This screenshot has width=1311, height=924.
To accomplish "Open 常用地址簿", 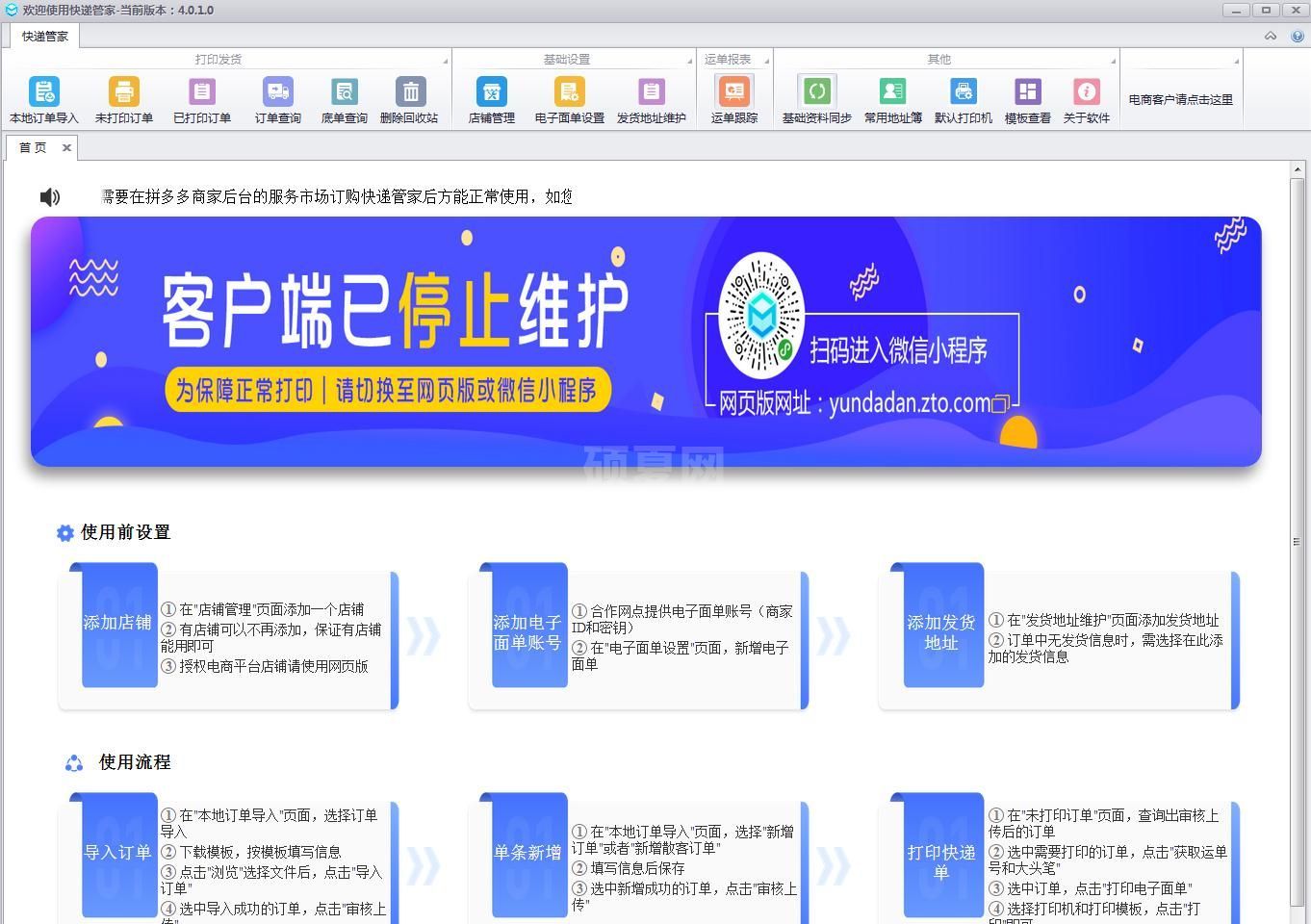I will [x=893, y=100].
